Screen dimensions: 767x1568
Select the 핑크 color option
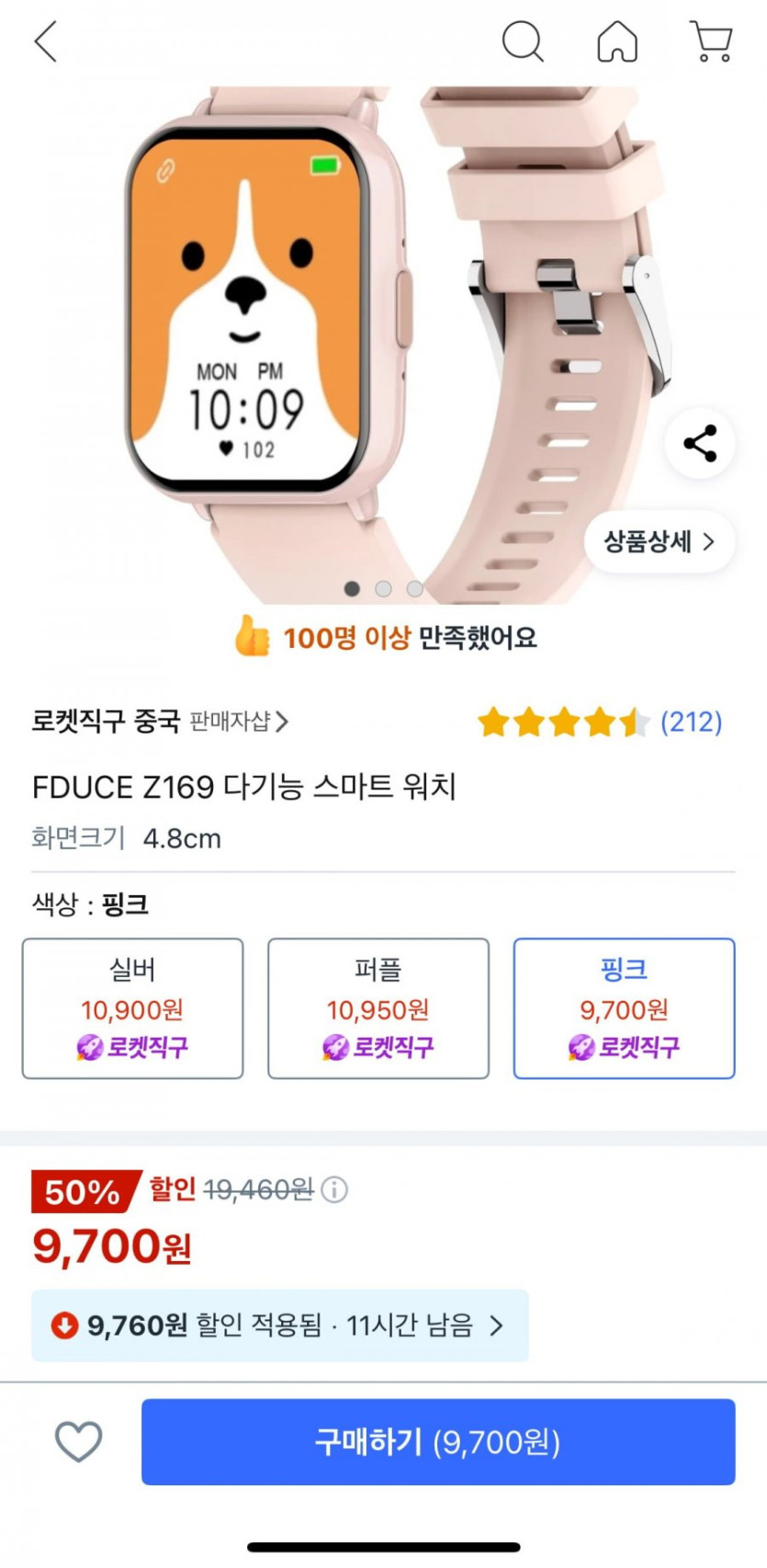click(x=624, y=1008)
